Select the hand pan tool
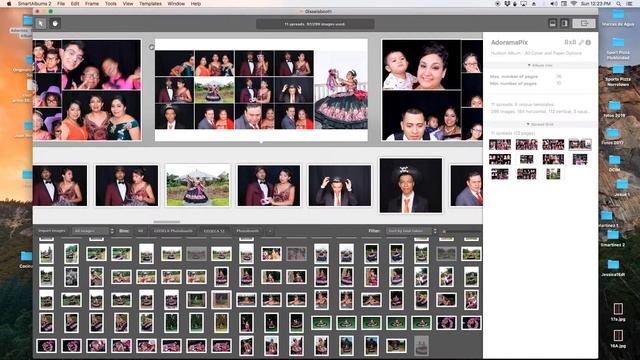 [55, 23]
